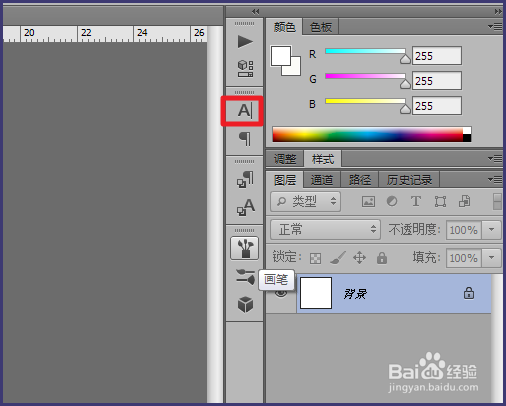This screenshot has width=506, height=406.
Task: Click ruler mark 24
Action: point(142,33)
